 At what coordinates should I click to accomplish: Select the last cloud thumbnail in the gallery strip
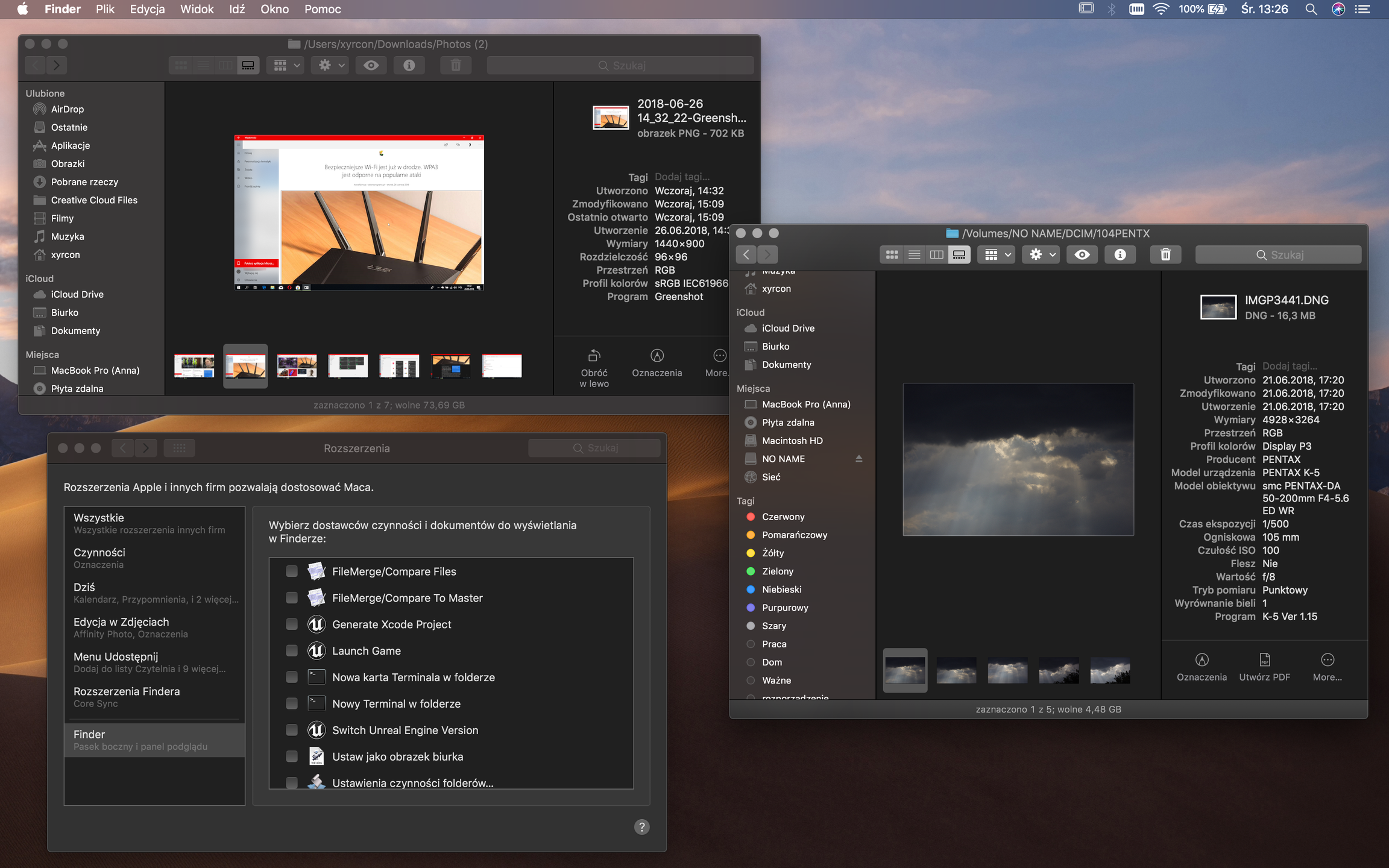(x=1110, y=671)
